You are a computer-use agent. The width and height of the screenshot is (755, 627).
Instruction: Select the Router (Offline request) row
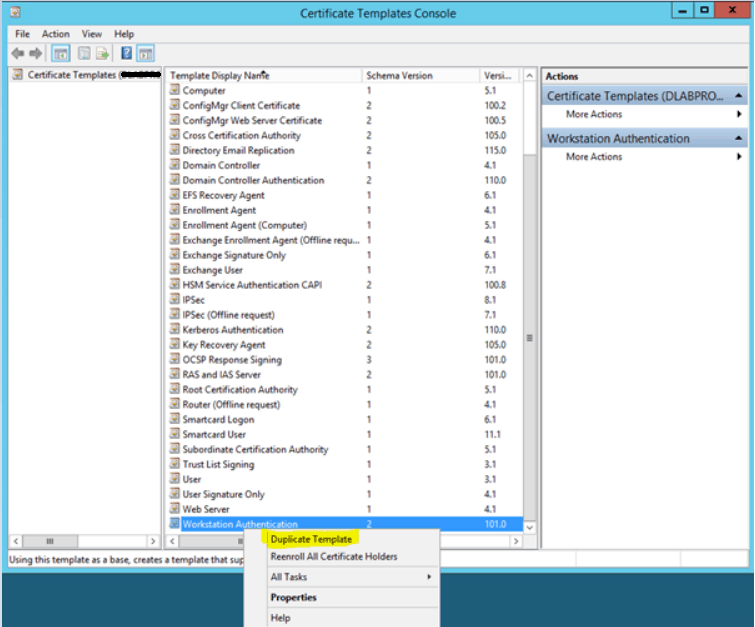tap(345, 404)
